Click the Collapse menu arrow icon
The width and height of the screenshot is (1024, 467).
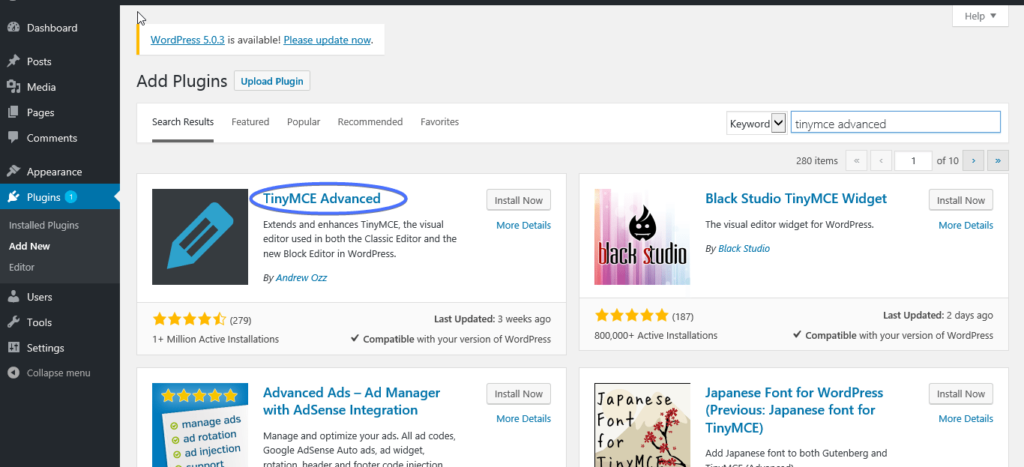tap(13, 373)
